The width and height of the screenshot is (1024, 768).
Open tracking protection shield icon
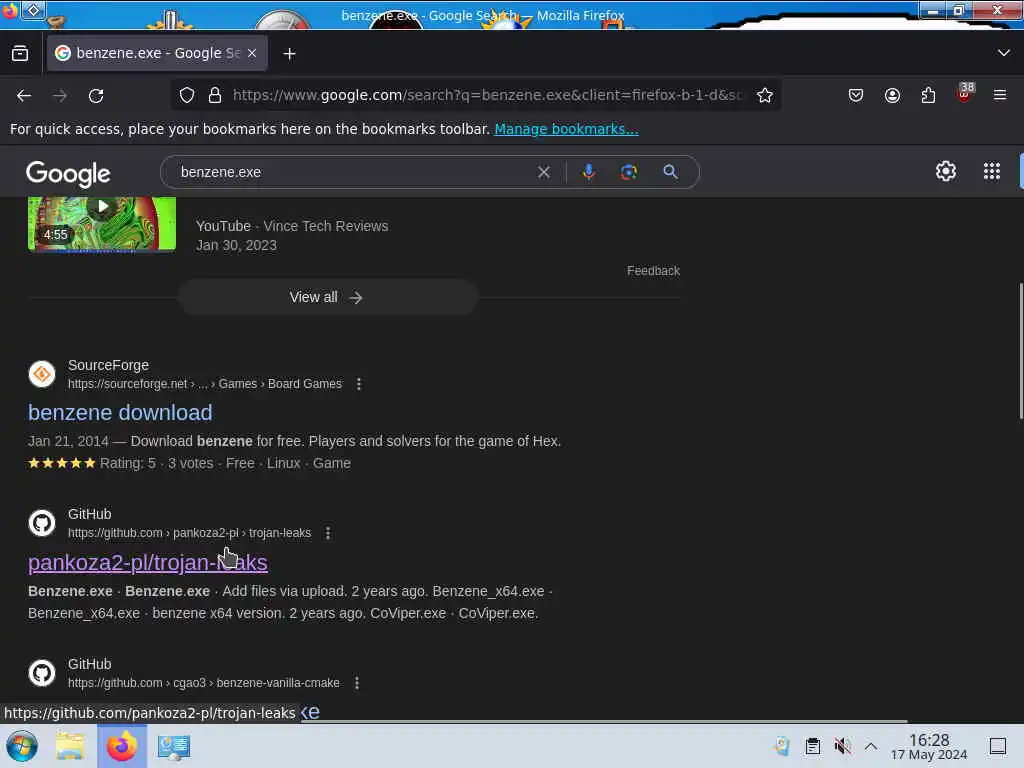point(187,95)
